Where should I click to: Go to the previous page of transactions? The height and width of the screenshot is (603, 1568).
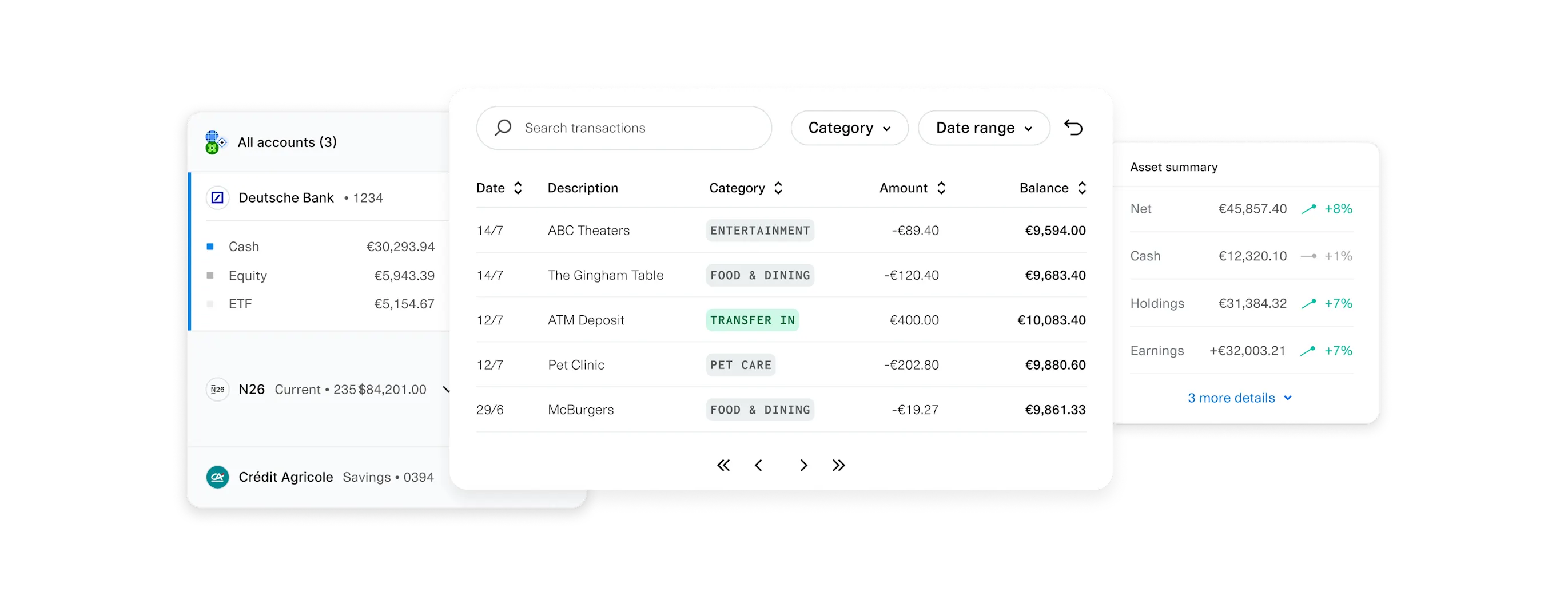click(x=758, y=465)
